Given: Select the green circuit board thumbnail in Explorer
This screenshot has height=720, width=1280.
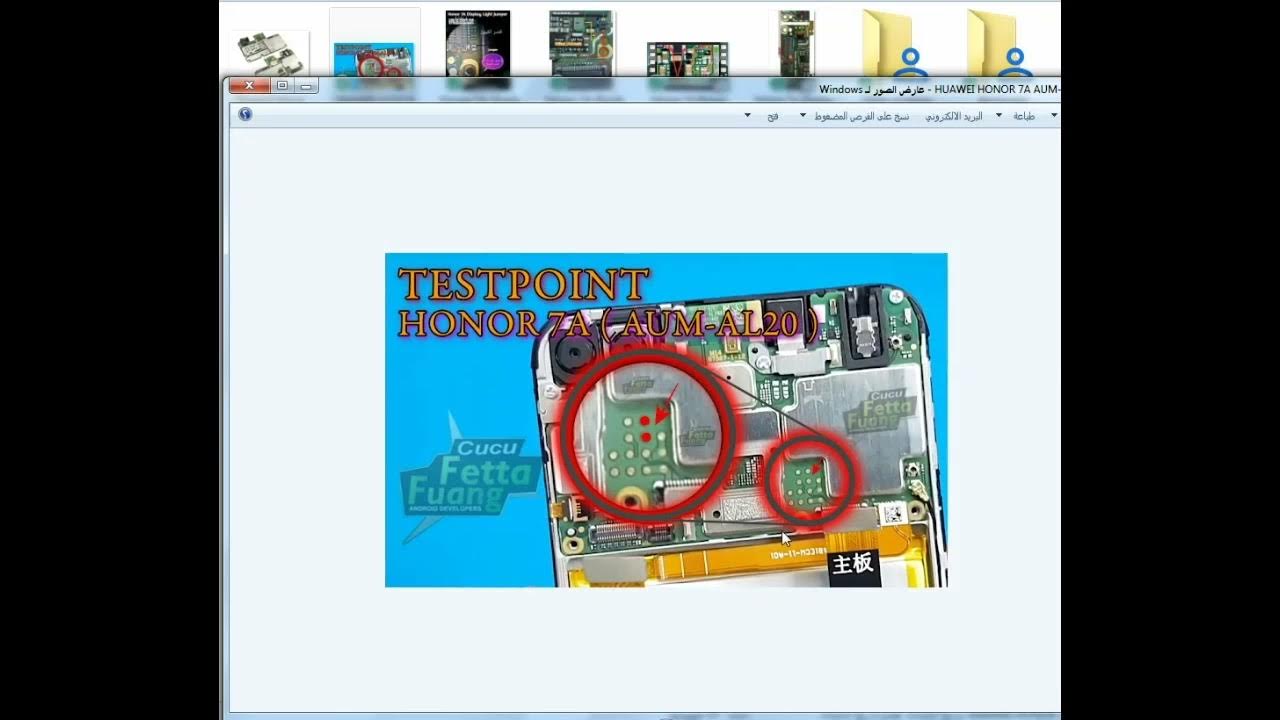Looking at the screenshot, I should 581,44.
